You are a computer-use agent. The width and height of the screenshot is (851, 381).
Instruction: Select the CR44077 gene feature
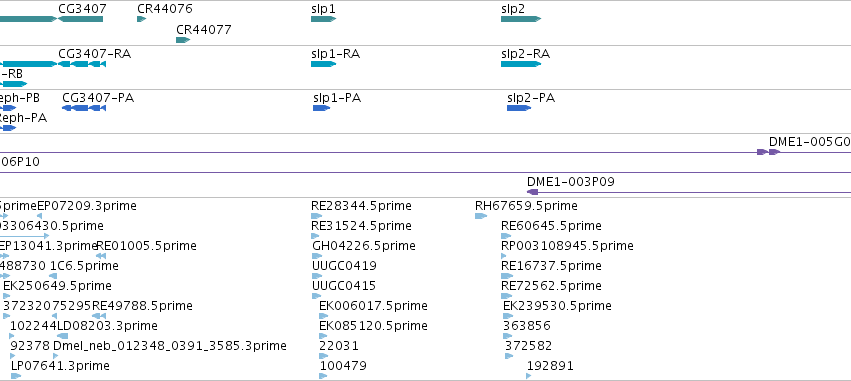183,40
